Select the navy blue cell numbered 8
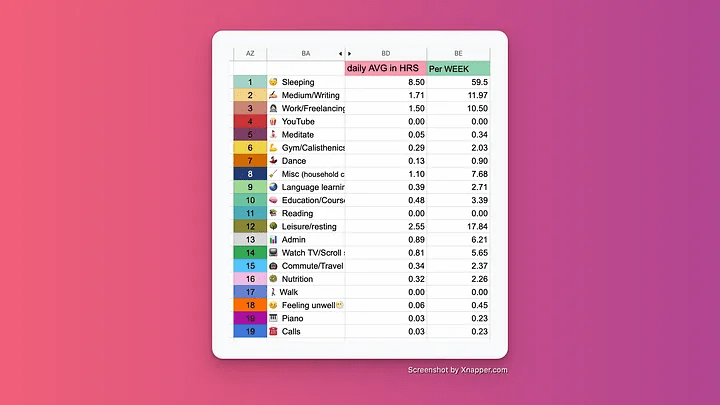 point(249,174)
